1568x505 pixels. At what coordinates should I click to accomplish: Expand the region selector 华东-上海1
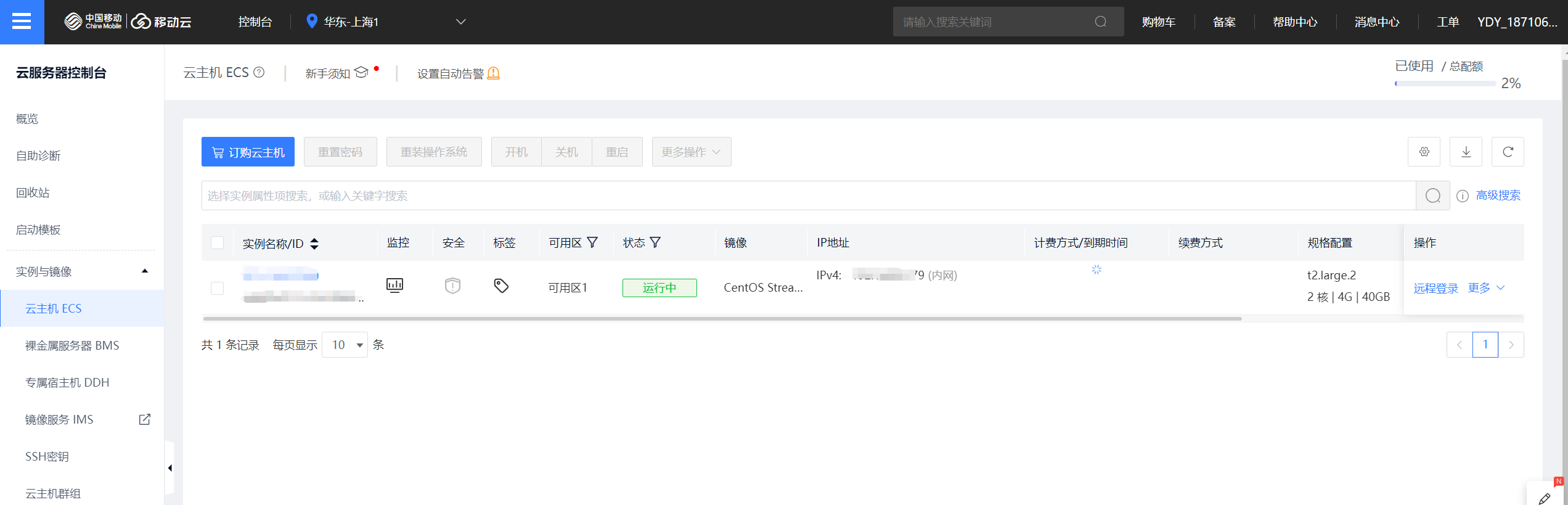(x=386, y=22)
